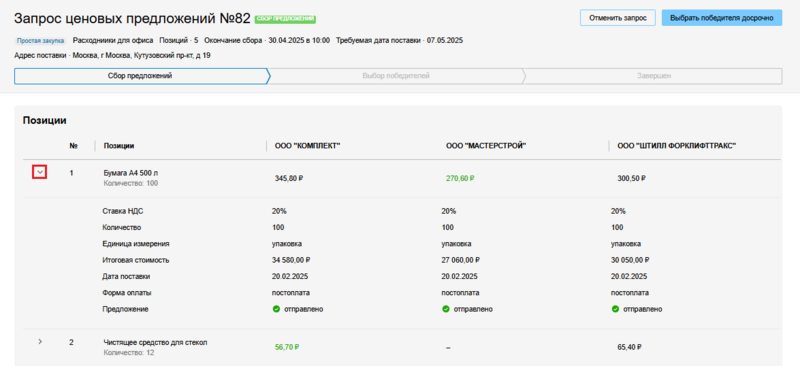Click the Количество: 12 label in row 2

click(x=129, y=352)
